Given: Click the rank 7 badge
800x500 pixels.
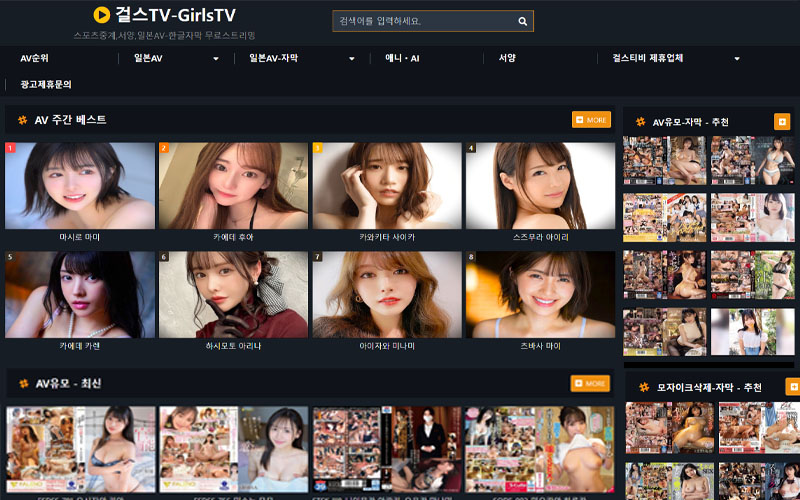Looking at the screenshot, I should [x=317, y=257].
